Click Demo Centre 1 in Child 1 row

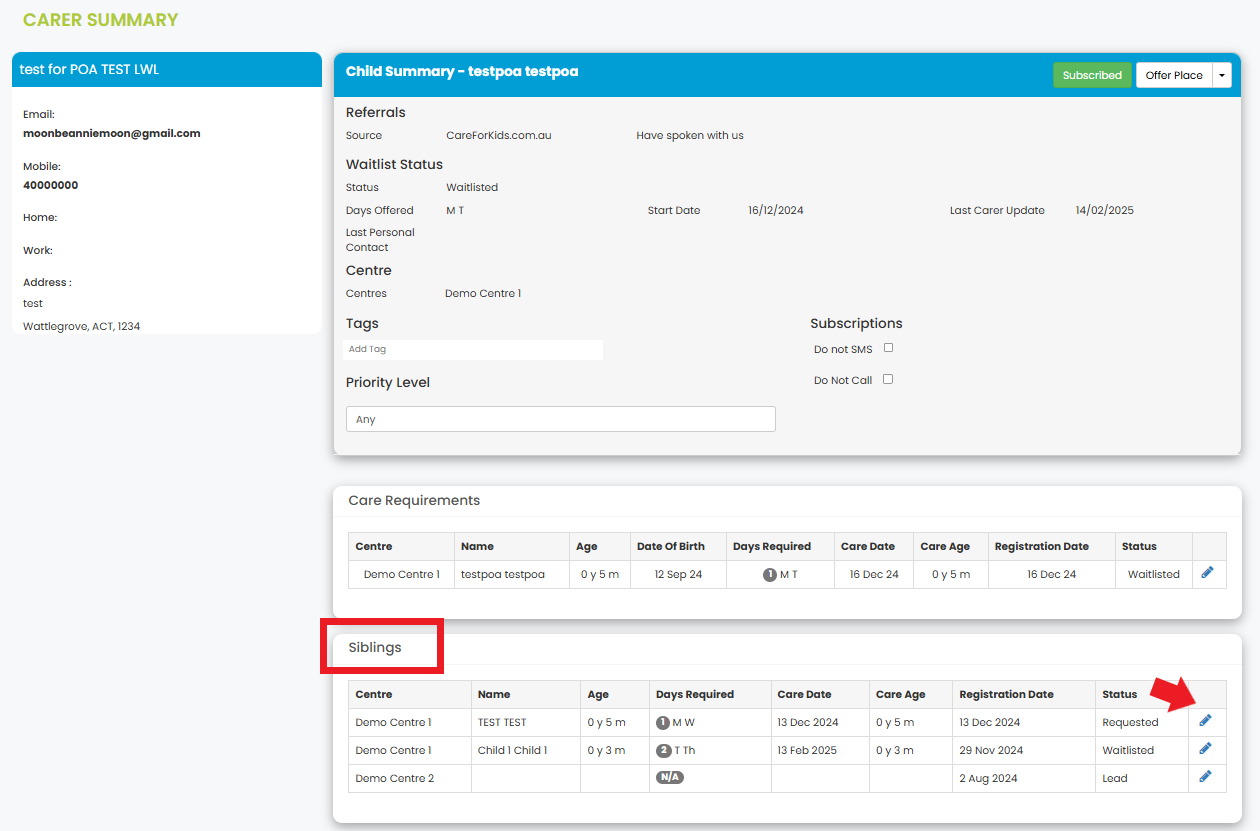pos(393,750)
